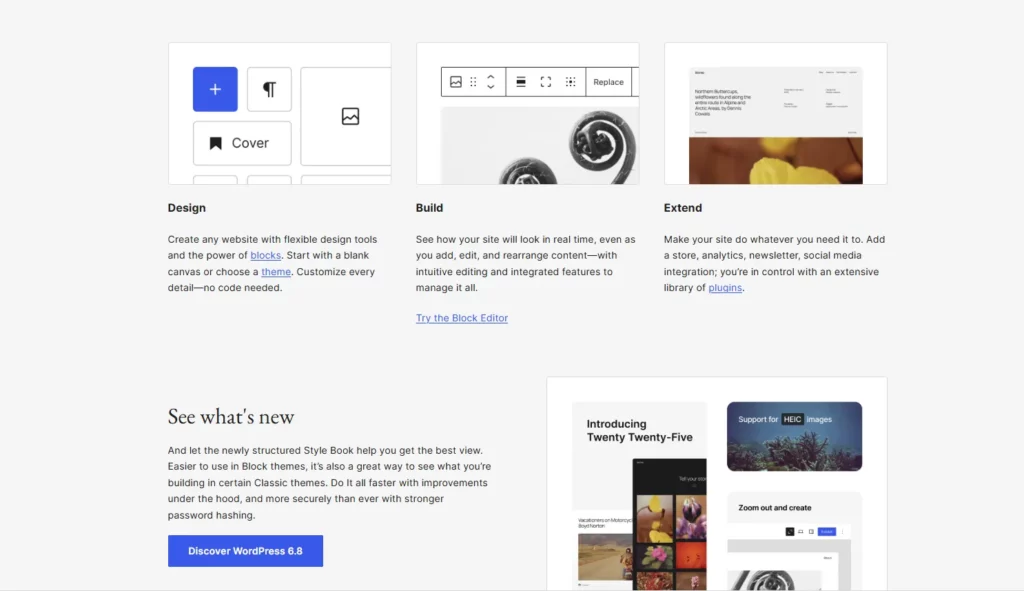Open the plugins link
The image size is (1024, 591).
[x=726, y=287]
